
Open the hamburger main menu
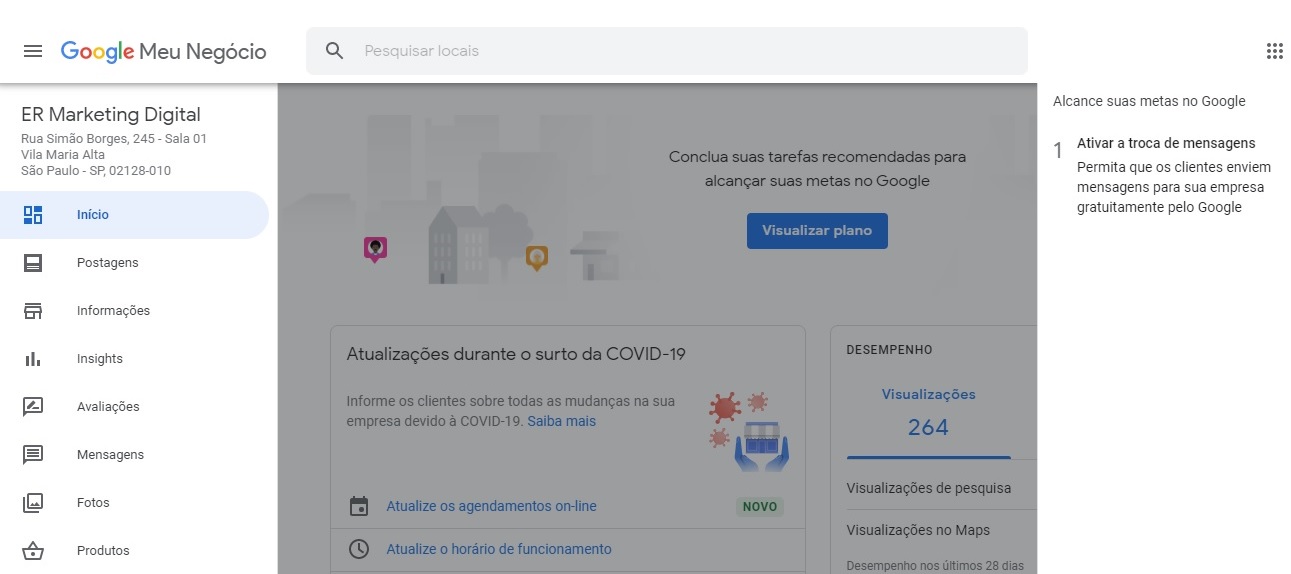(x=33, y=51)
